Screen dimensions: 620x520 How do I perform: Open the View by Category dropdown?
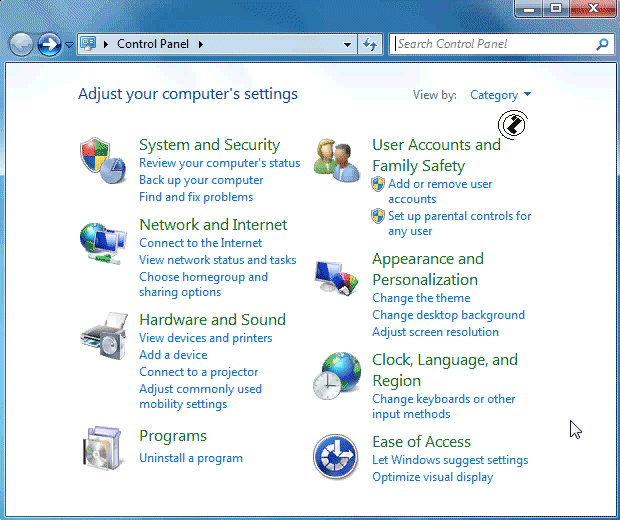(x=501, y=95)
